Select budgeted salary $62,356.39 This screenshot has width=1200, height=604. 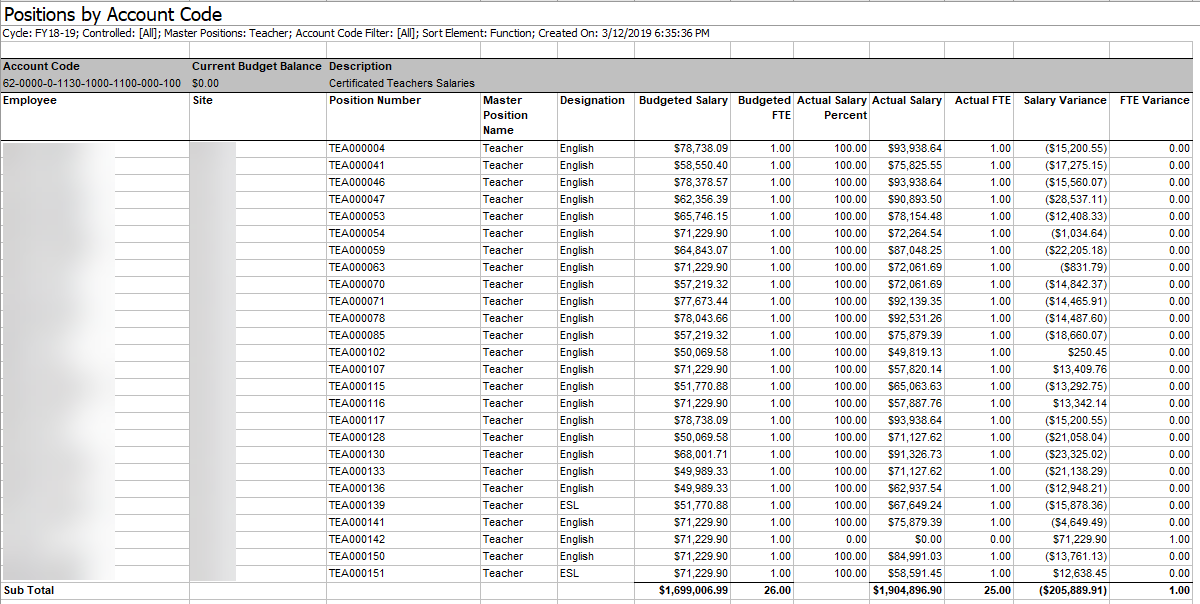pyautogui.click(x=701, y=200)
